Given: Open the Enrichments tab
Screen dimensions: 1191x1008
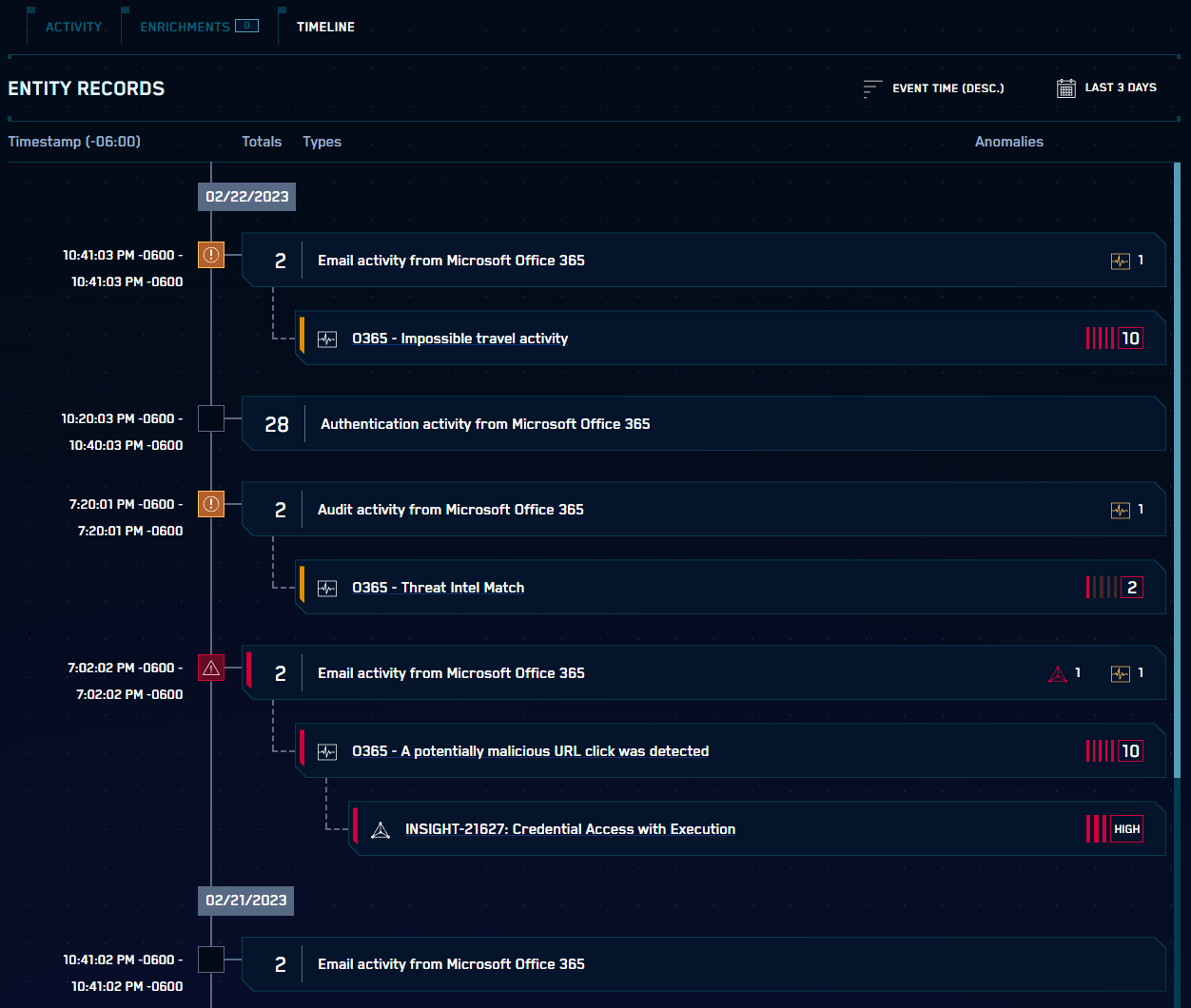Looking at the screenshot, I should click(187, 27).
